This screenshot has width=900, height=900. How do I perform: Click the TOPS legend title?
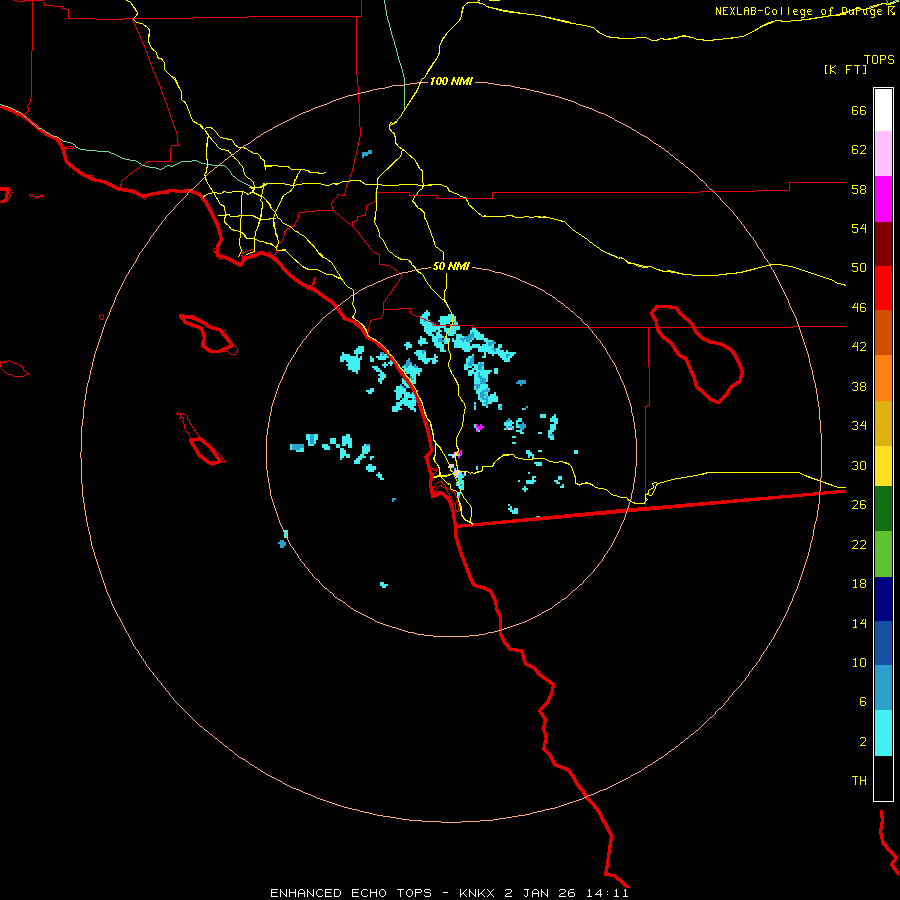[879, 59]
